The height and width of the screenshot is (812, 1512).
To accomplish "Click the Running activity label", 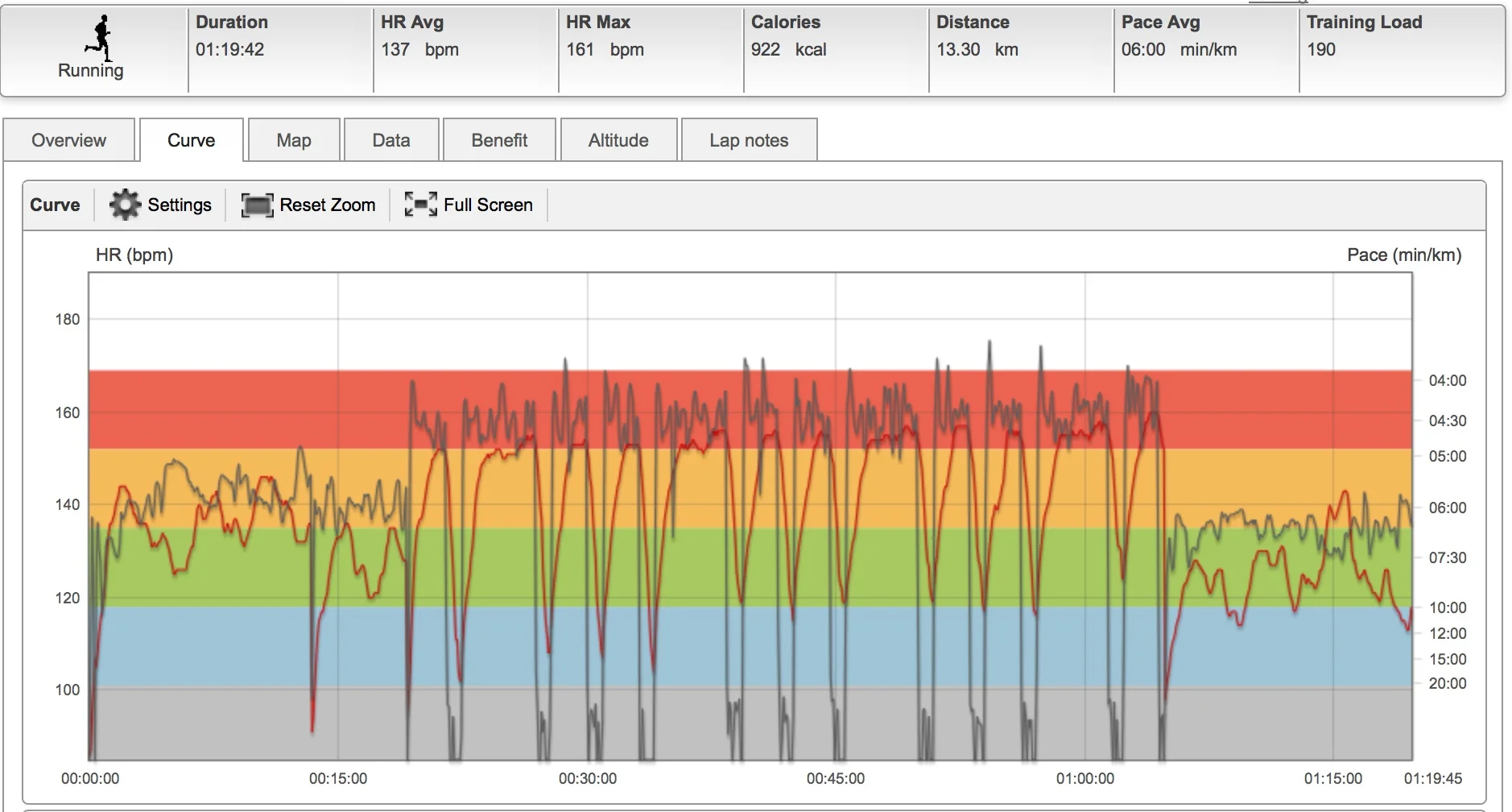I will (x=91, y=71).
